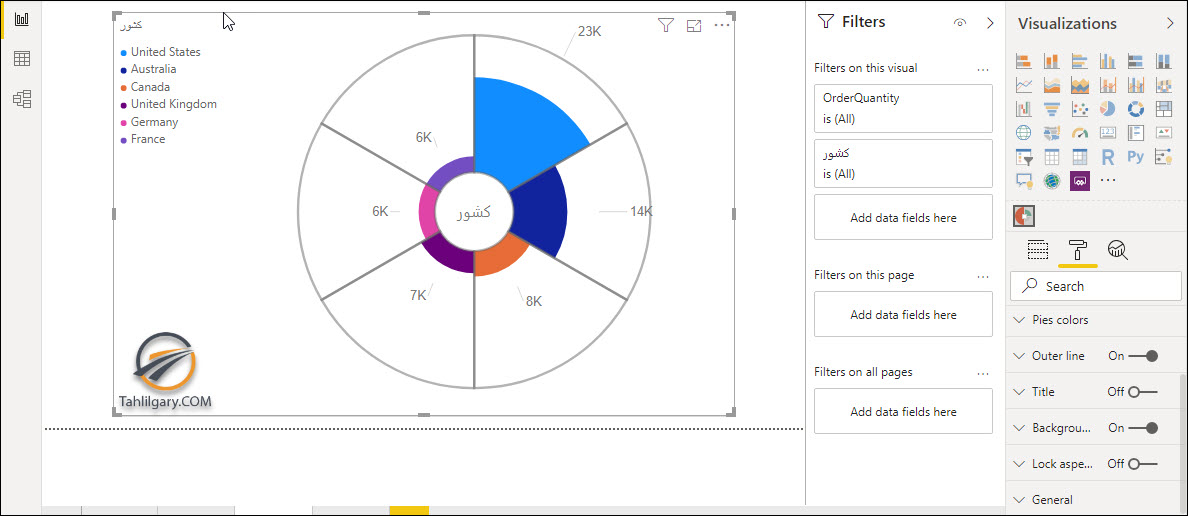Viewport: 1188px width, 516px height.
Task: Select the Python visual icon
Action: click(1136, 158)
